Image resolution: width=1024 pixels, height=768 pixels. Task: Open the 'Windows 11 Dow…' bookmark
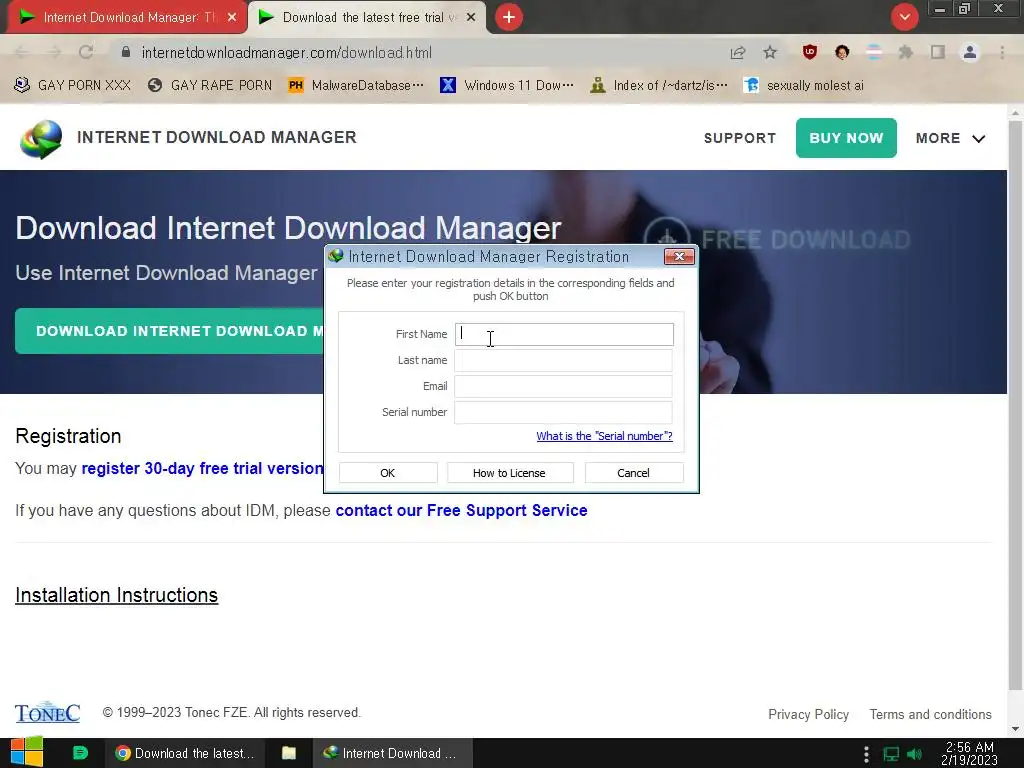[507, 86]
